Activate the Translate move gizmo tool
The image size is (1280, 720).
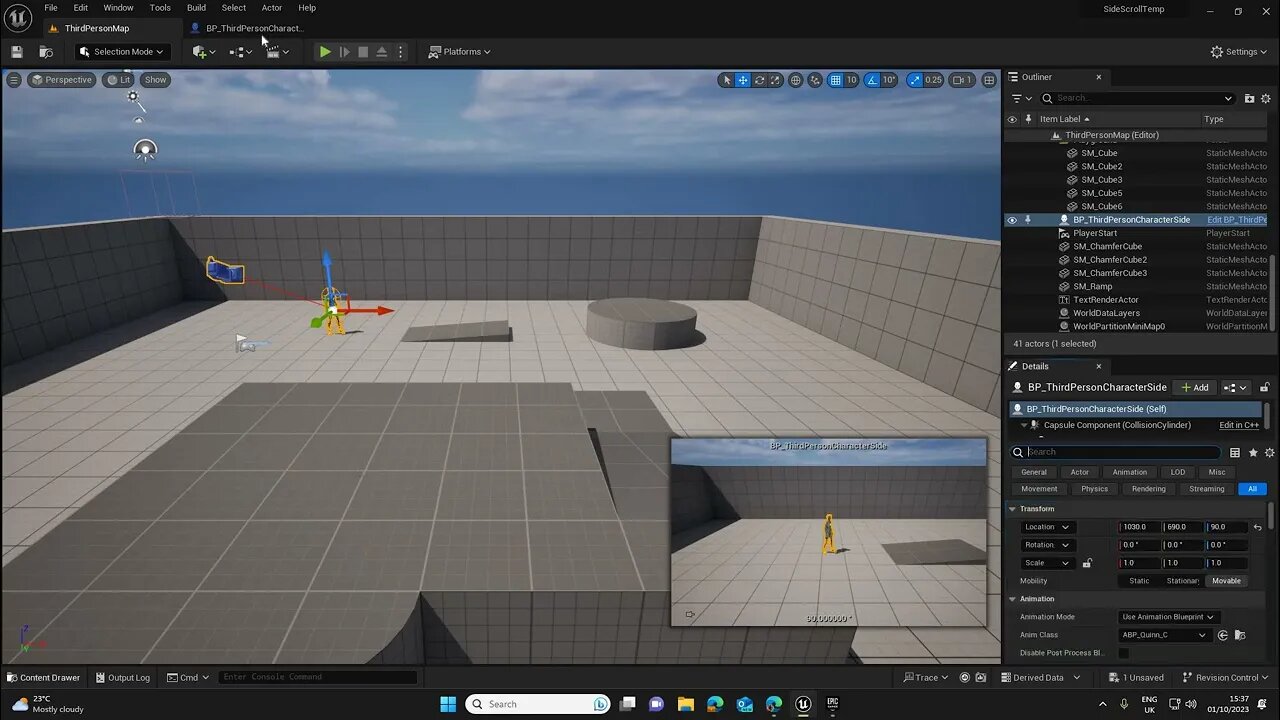(743, 80)
